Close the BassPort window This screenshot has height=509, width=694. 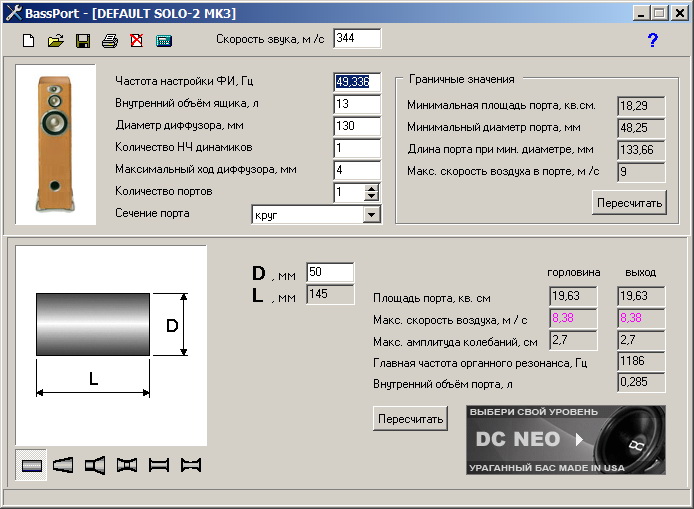pyautogui.click(x=679, y=13)
